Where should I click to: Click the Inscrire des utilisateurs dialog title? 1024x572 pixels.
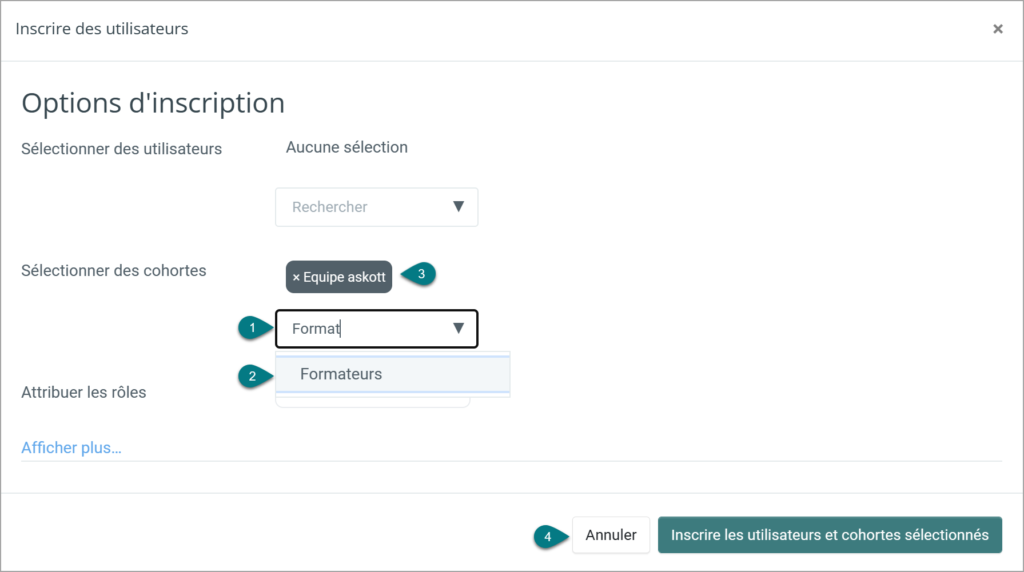[x=102, y=29]
